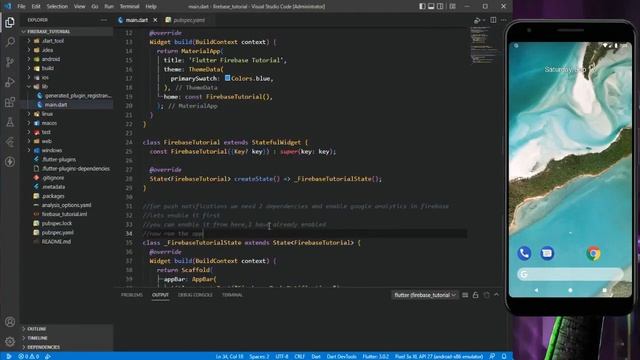Click the CRLF line ending status entry
640x360 pixels.
pyautogui.click(x=300, y=356)
